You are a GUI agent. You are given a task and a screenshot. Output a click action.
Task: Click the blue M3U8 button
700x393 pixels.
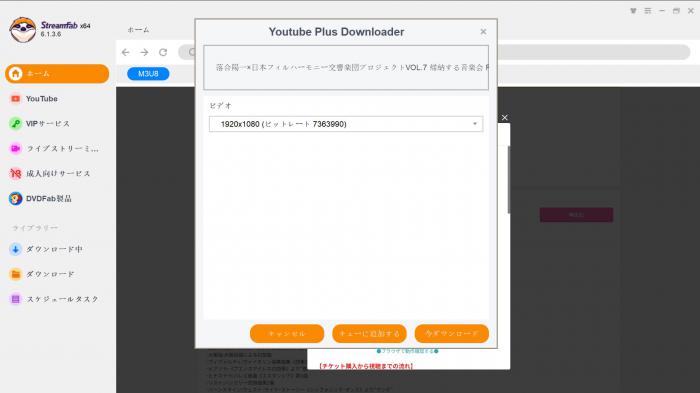point(148,74)
